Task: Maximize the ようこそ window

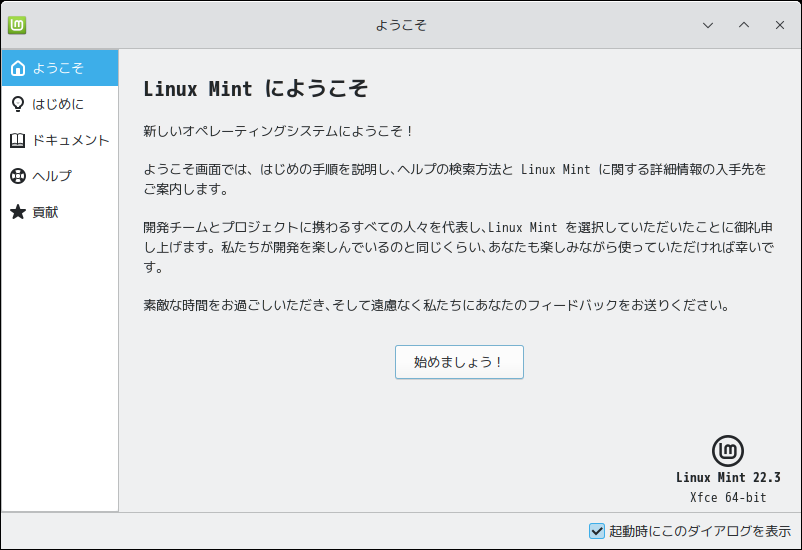Action: coord(744,25)
